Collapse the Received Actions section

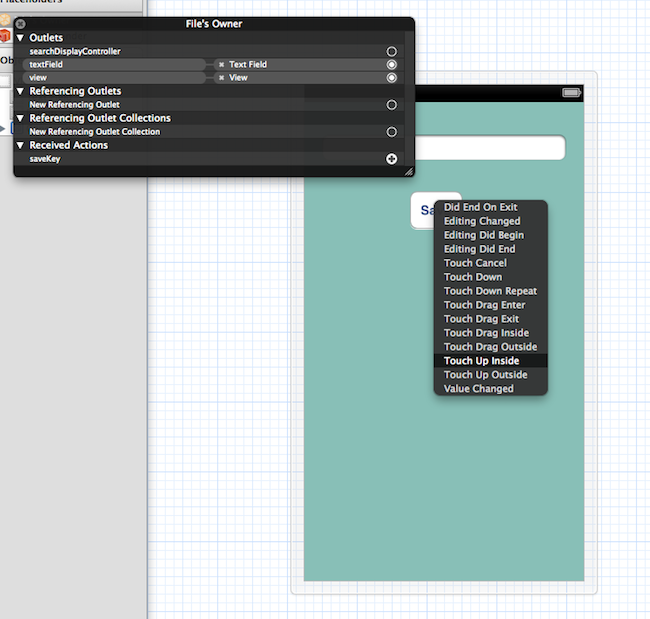[20, 146]
